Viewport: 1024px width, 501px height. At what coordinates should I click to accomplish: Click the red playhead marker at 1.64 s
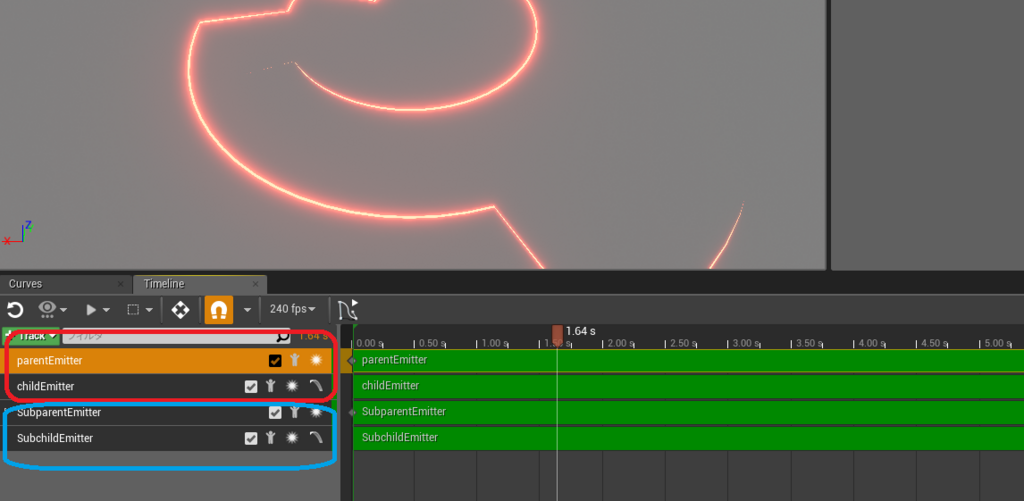557,334
